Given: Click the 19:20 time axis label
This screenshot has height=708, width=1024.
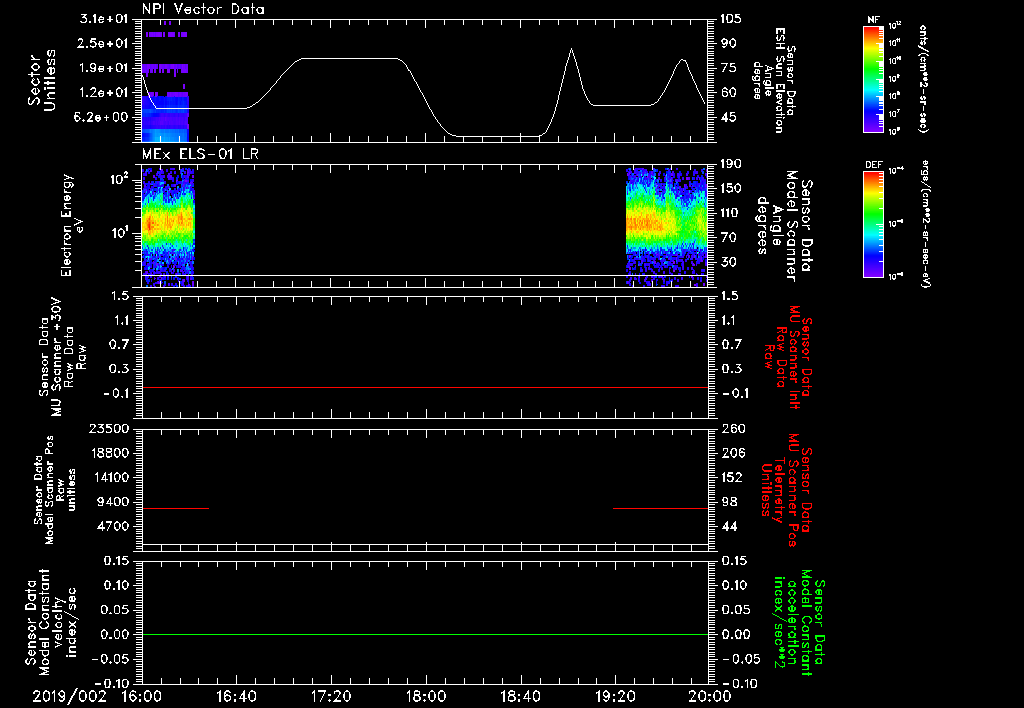Looking at the screenshot, I should point(615,696).
